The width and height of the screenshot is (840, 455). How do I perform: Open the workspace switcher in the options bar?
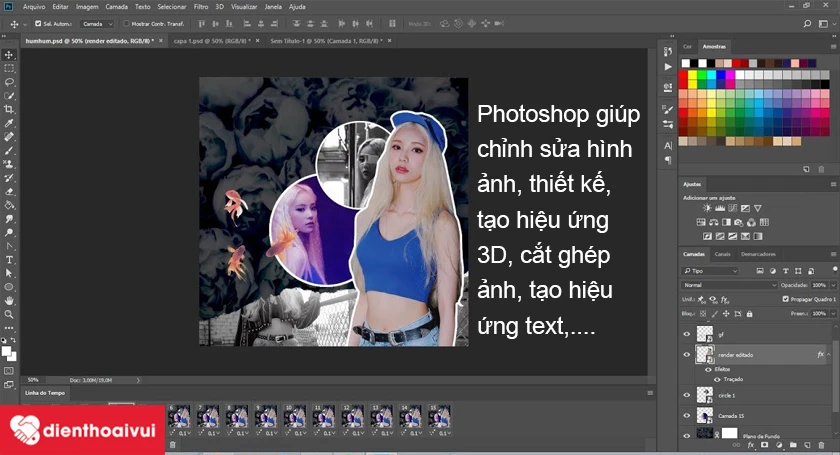[824, 24]
